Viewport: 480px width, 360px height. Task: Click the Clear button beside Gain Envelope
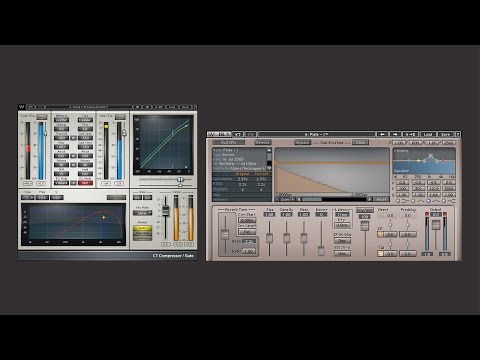[x=360, y=142]
